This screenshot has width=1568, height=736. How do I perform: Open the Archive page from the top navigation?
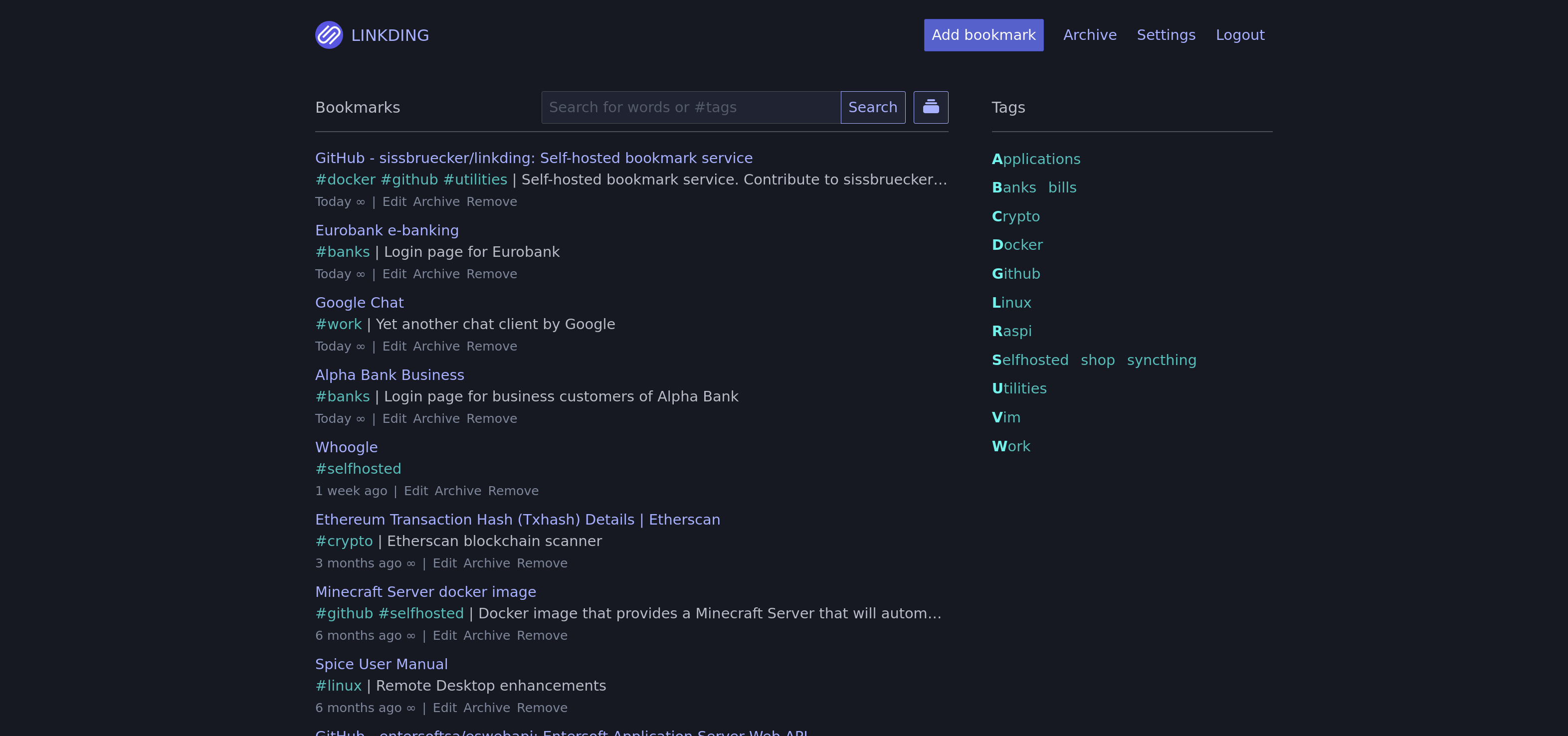1090,35
